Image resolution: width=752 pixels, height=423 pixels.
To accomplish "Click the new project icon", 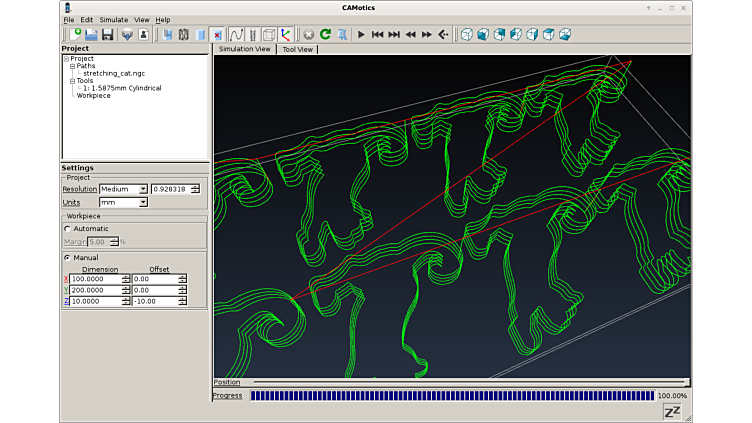I will [75, 34].
